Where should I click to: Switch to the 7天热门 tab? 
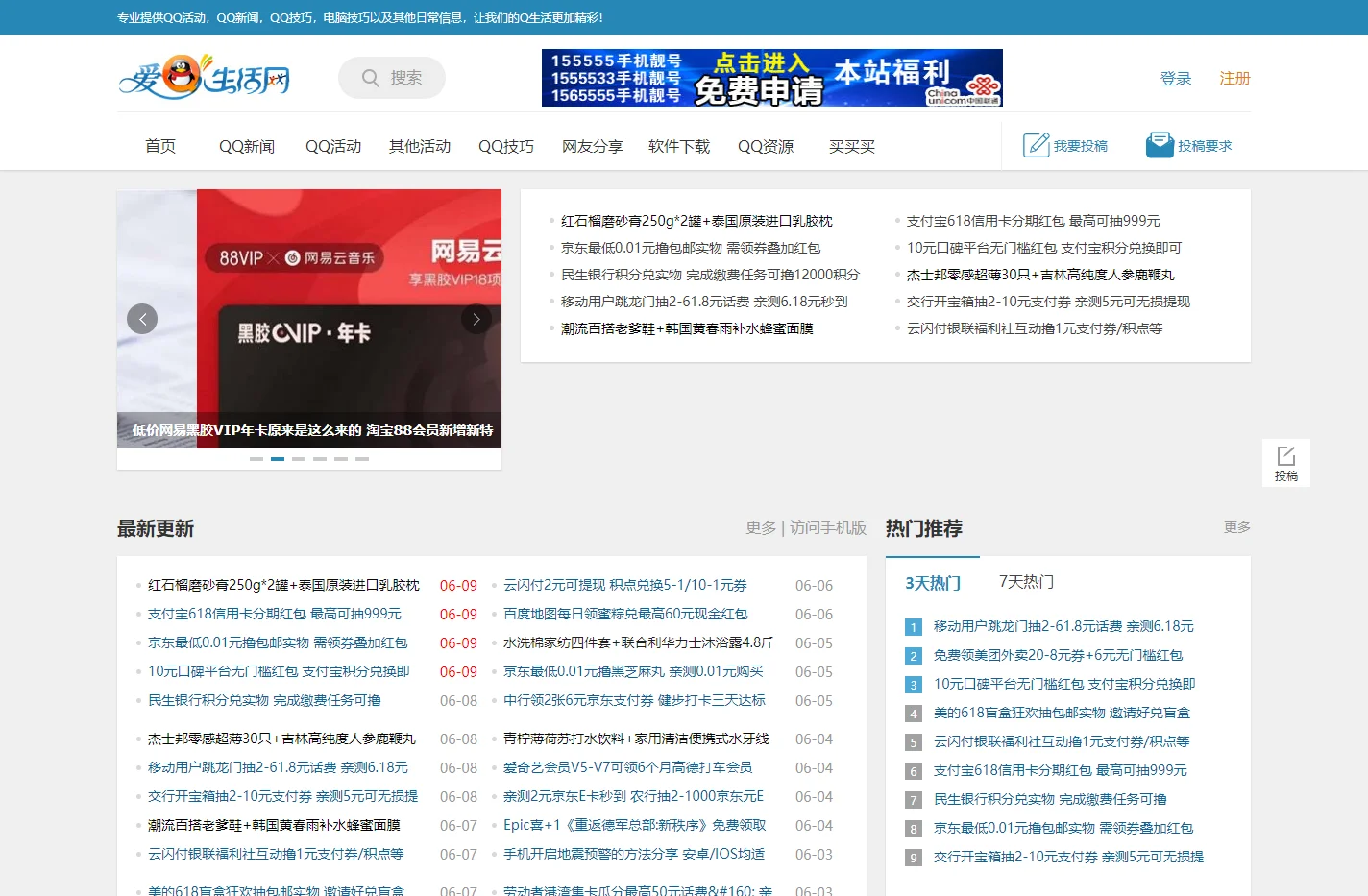pos(1026,582)
